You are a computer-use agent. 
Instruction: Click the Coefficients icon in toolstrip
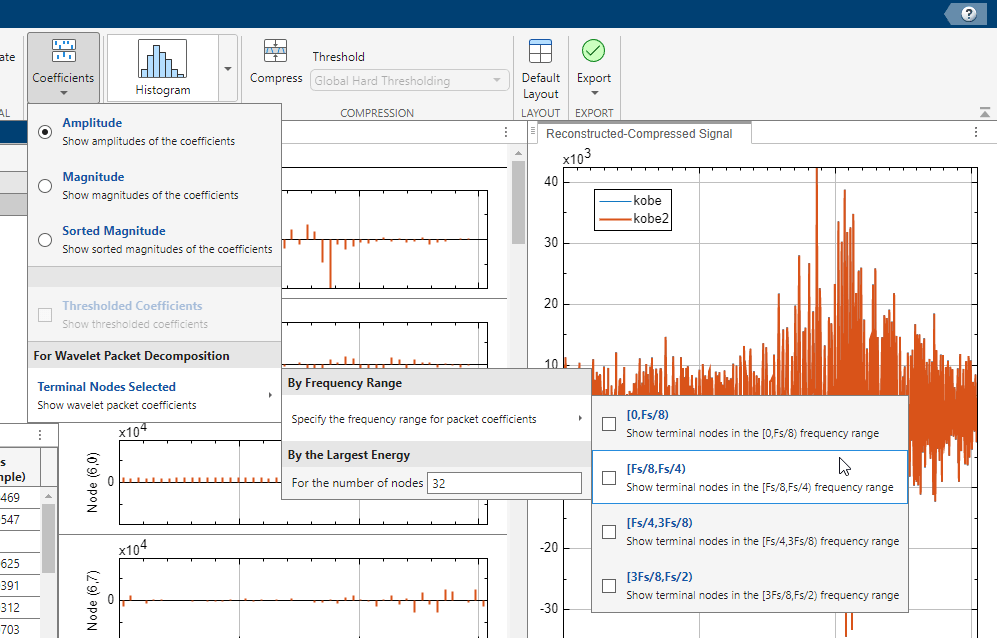63,52
